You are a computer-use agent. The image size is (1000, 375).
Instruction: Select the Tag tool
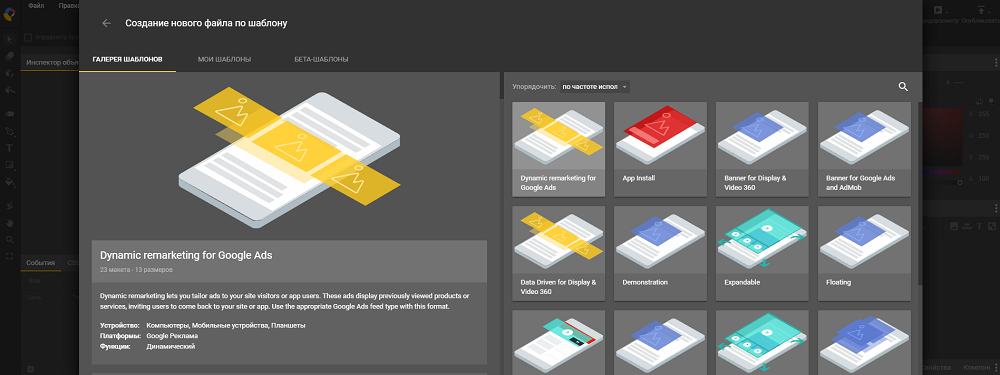click(x=10, y=114)
